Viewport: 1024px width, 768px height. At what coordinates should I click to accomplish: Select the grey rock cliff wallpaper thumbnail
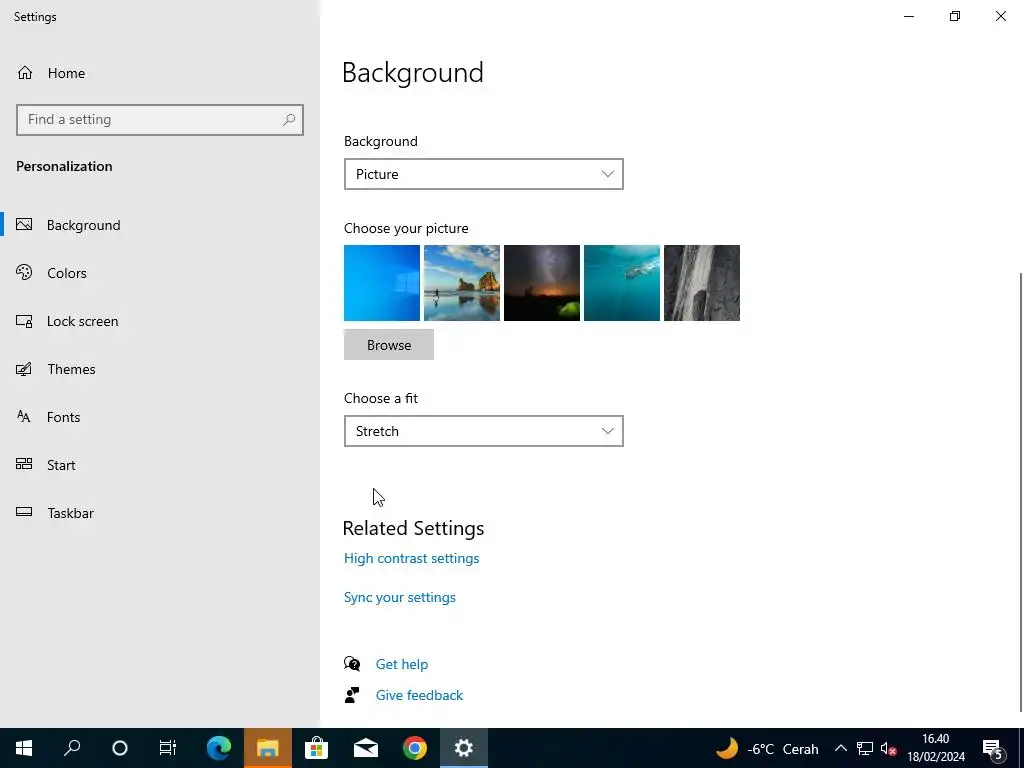pyautogui.click(x=702, y=283)
